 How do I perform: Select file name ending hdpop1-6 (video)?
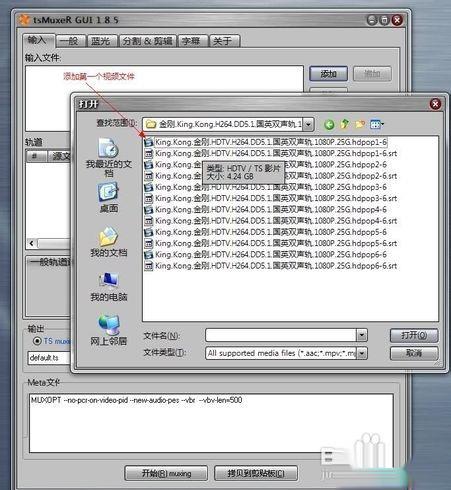point(271,142)
